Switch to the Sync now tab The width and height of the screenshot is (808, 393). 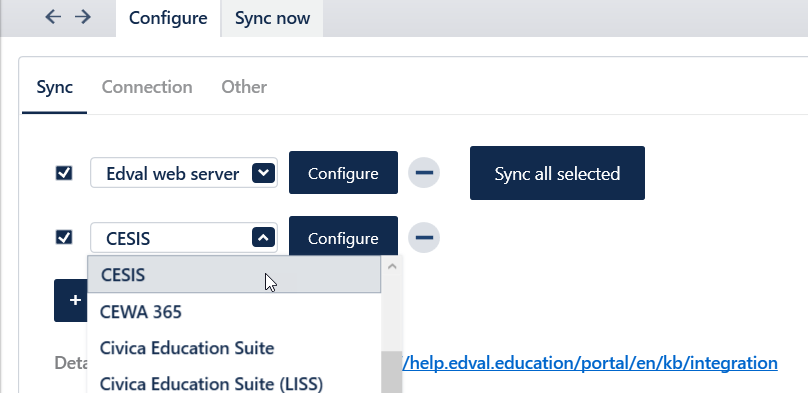coord(272,18)
